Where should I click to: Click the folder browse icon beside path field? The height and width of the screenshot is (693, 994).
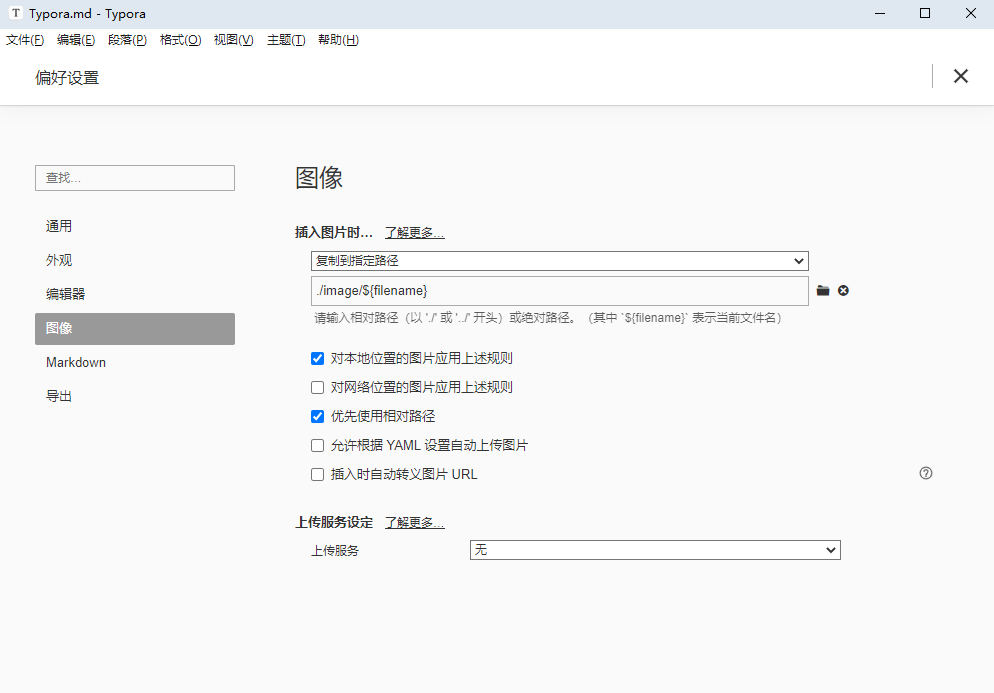pos(823,291)
